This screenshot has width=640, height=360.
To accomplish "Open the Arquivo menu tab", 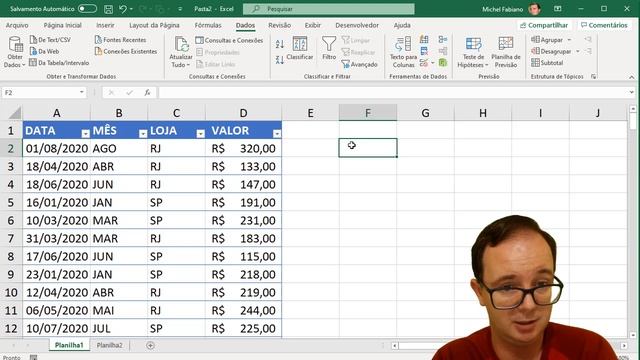I will [x=17, y=25].
